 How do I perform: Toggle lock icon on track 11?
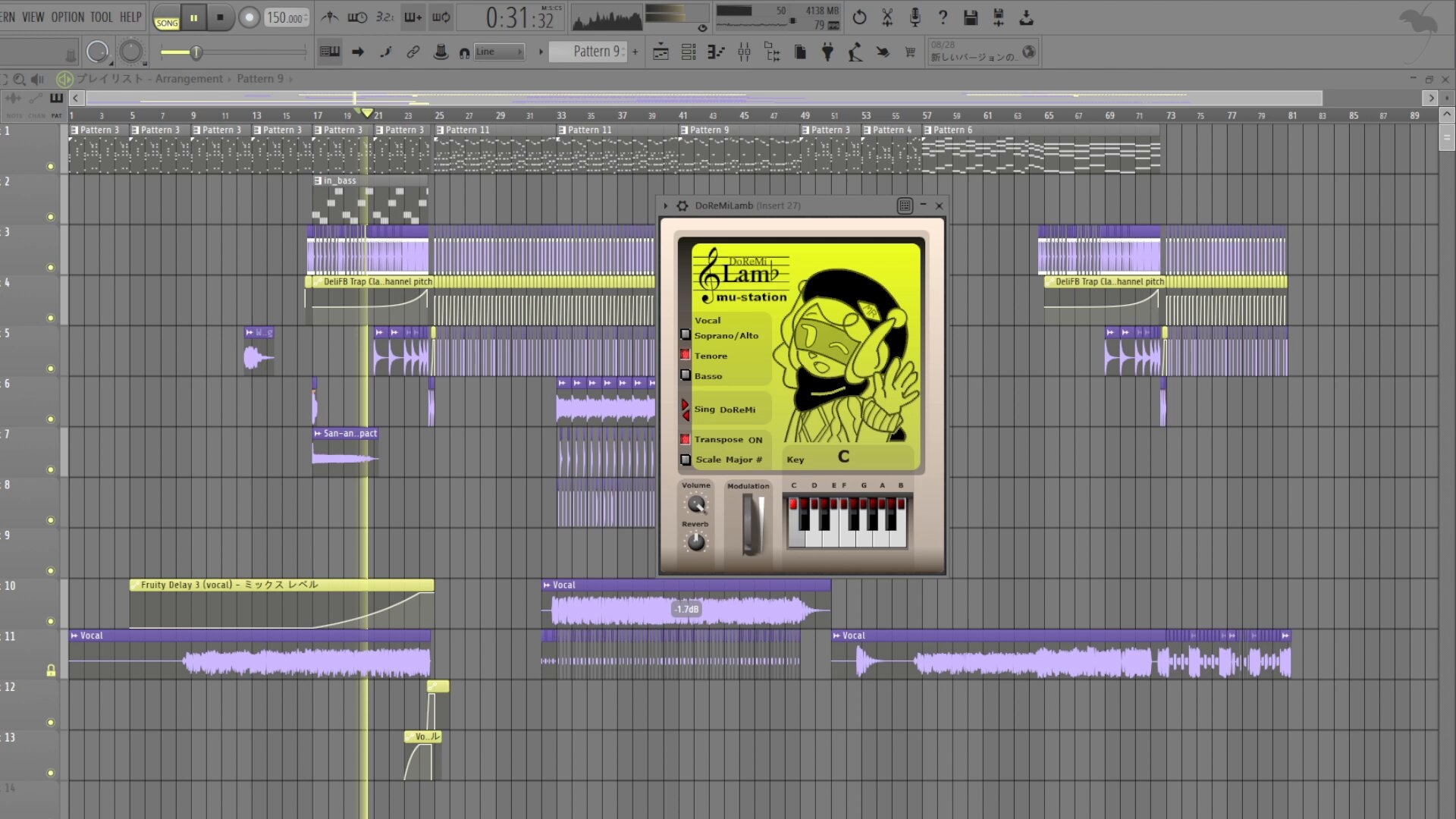point(51,670)
